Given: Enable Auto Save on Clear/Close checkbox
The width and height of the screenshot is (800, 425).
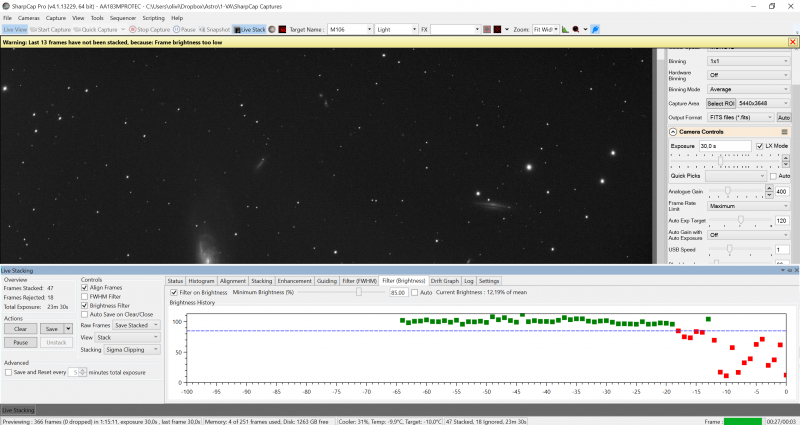Looking at the screenshot, I should pos(85,314).
